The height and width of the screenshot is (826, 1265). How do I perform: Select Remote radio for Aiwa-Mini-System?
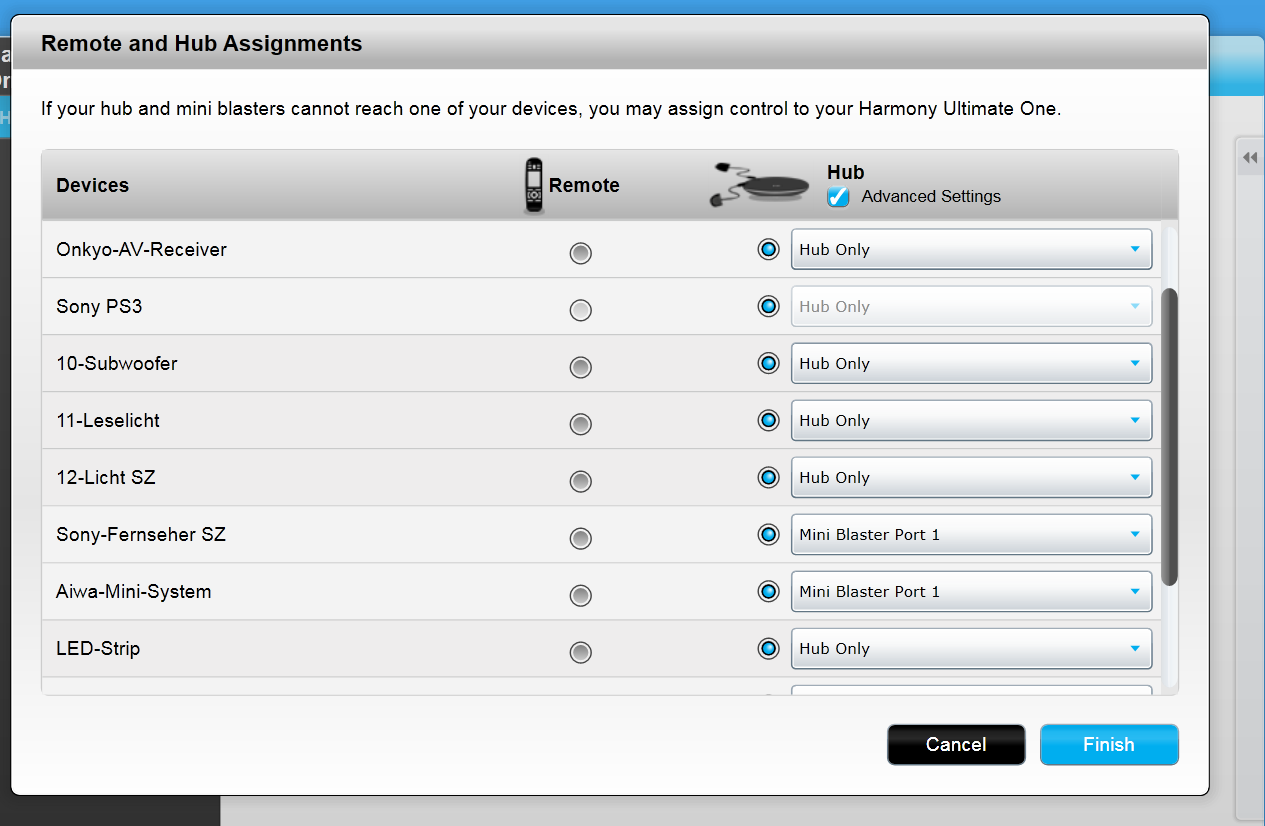point(580,595)
